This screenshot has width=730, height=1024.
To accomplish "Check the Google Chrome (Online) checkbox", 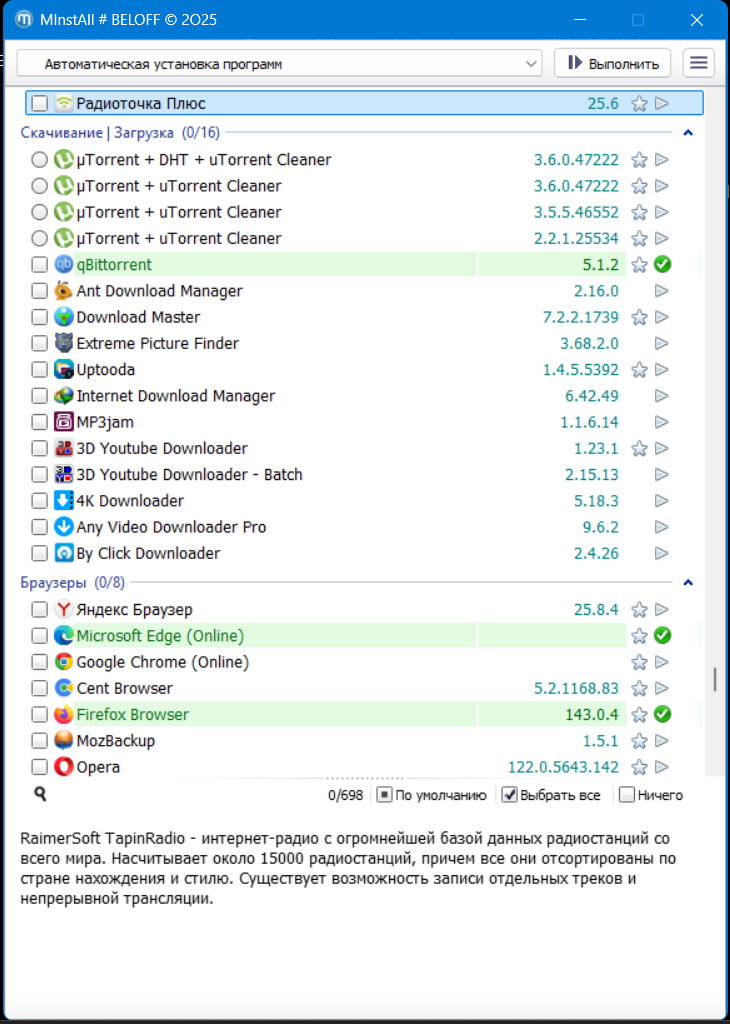I will (39, 662).
